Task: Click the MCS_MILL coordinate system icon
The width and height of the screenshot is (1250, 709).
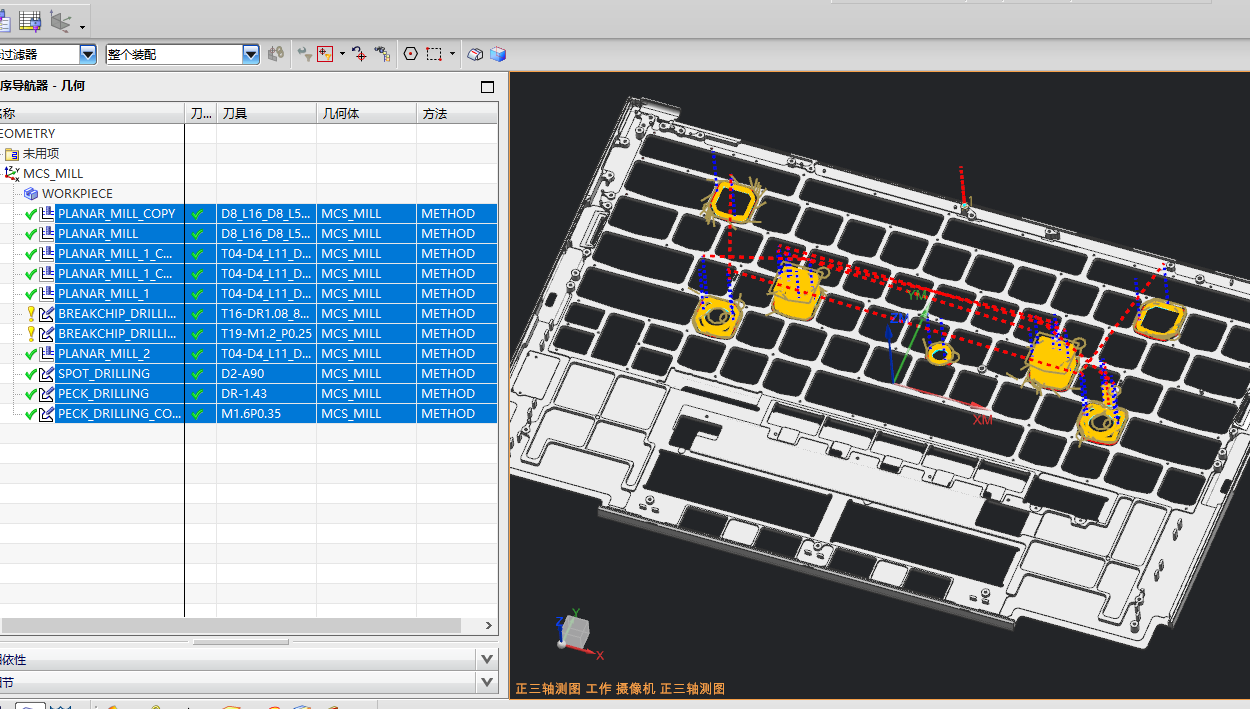Action: click(12, 174)
